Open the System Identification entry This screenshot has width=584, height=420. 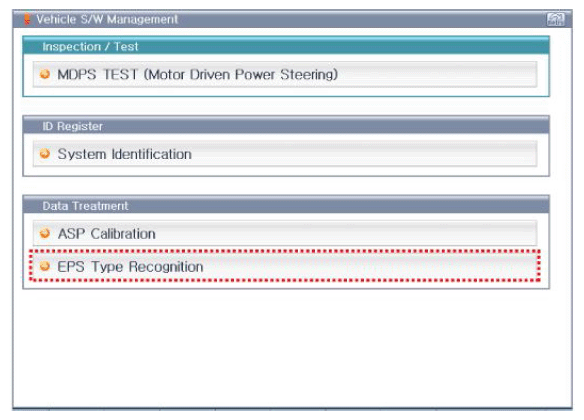coord(285,154)
